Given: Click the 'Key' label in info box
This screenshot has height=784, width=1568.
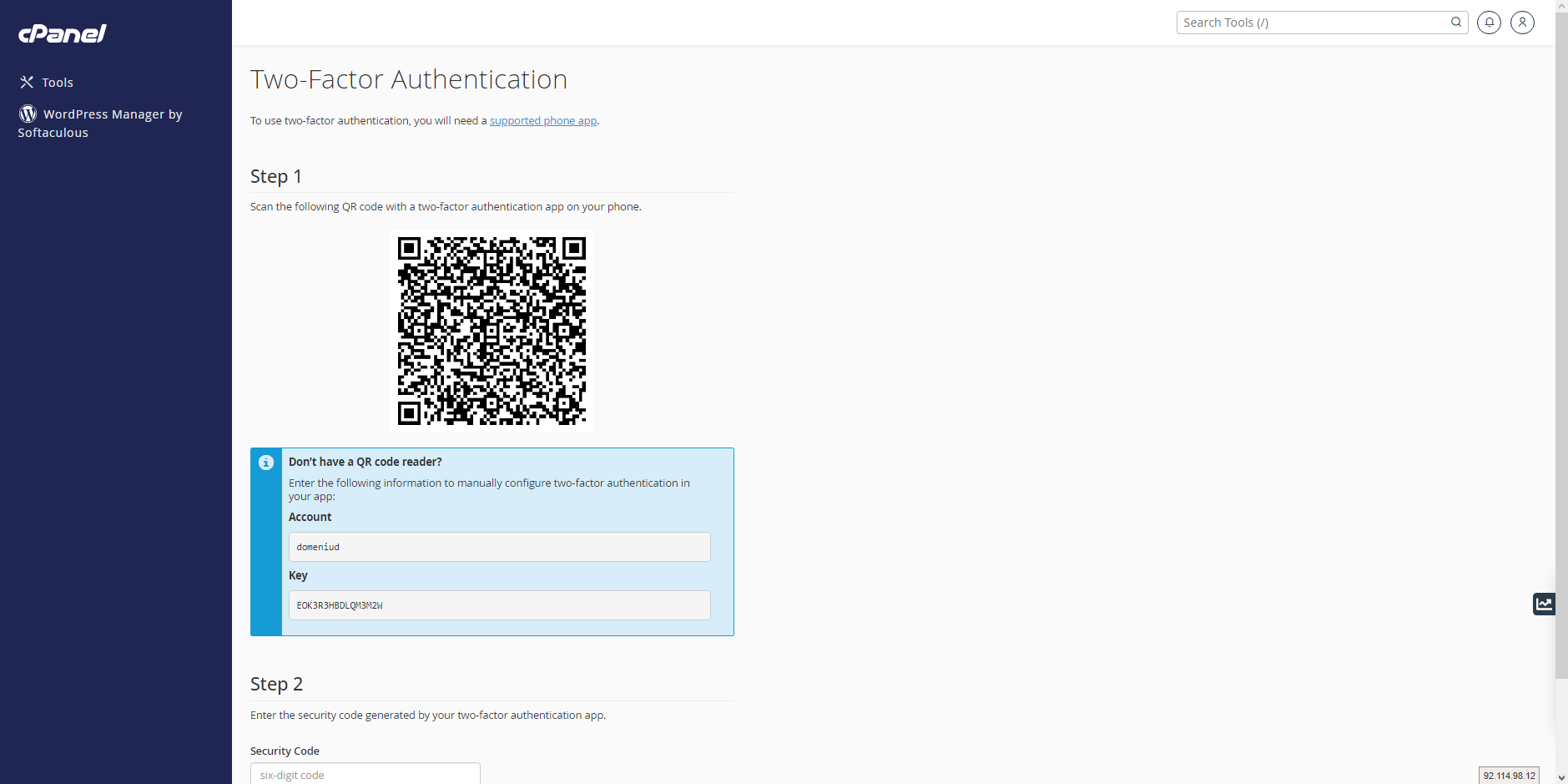Looking at the screenshot, I should coord(298,575).
